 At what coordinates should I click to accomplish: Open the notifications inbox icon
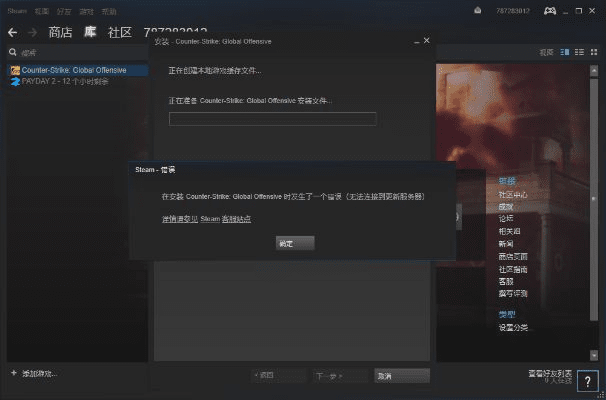point(478,11)
